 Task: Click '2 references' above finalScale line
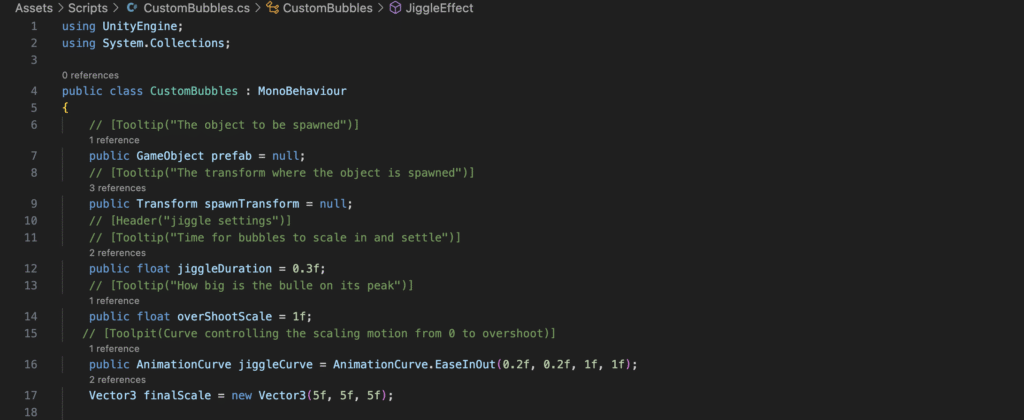[x=117, y=380]
